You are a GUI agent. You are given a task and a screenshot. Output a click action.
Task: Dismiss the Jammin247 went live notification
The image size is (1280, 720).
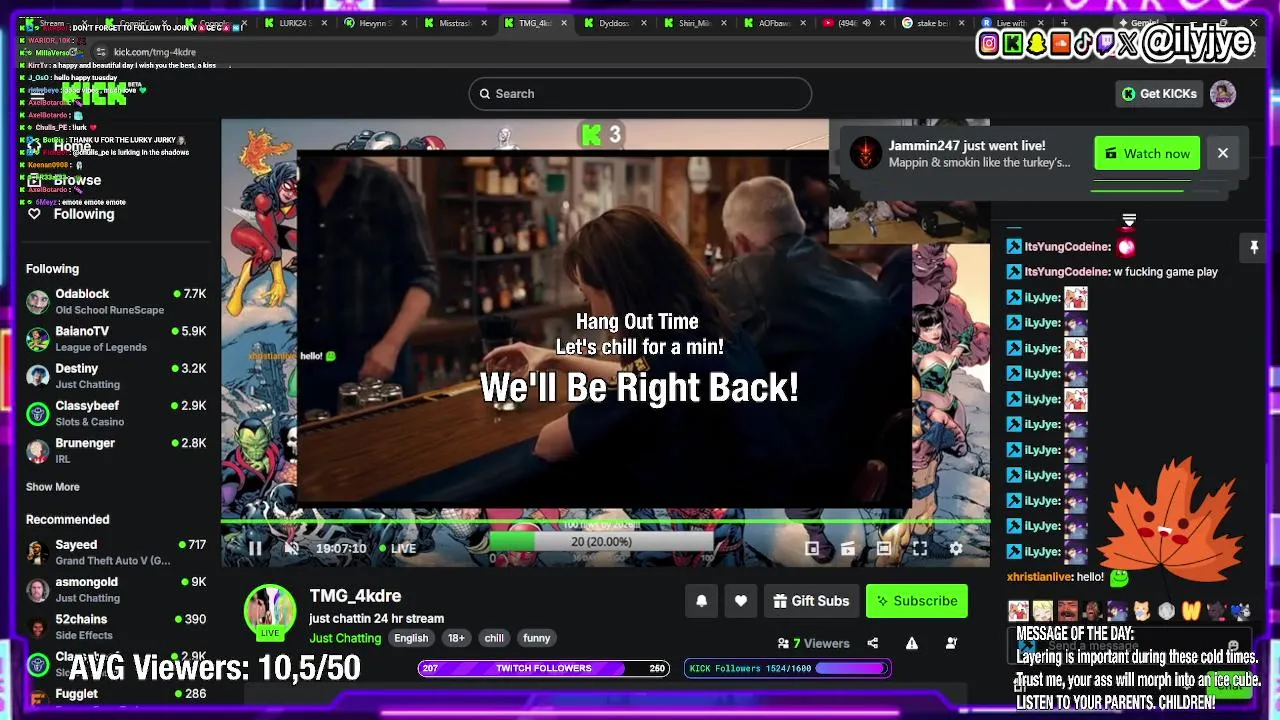1223,153
